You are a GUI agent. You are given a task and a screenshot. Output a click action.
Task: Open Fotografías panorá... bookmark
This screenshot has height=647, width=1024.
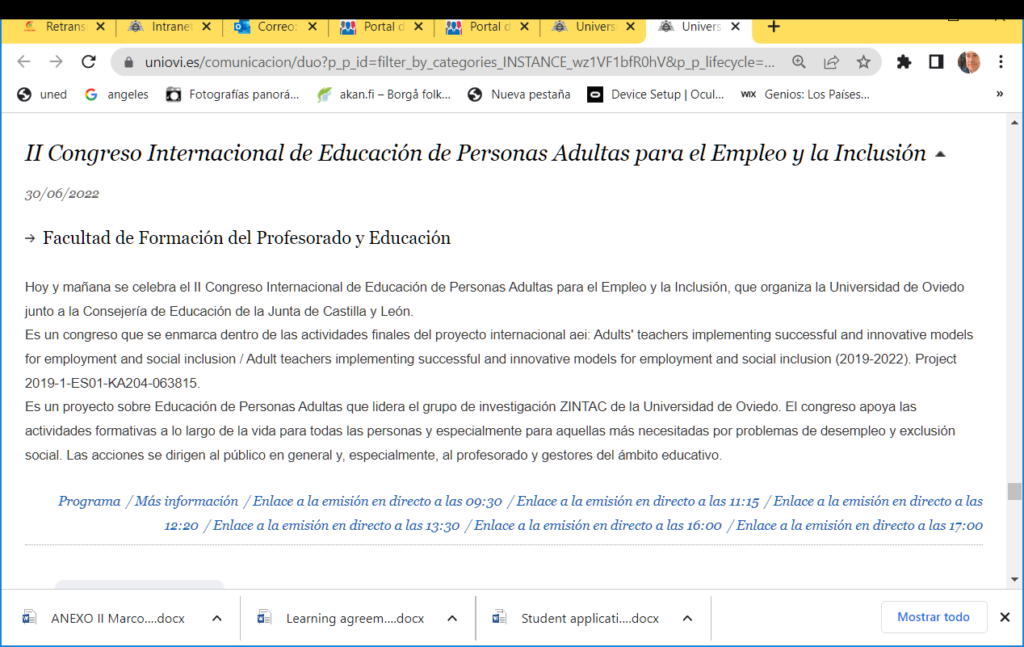(232, 95)
